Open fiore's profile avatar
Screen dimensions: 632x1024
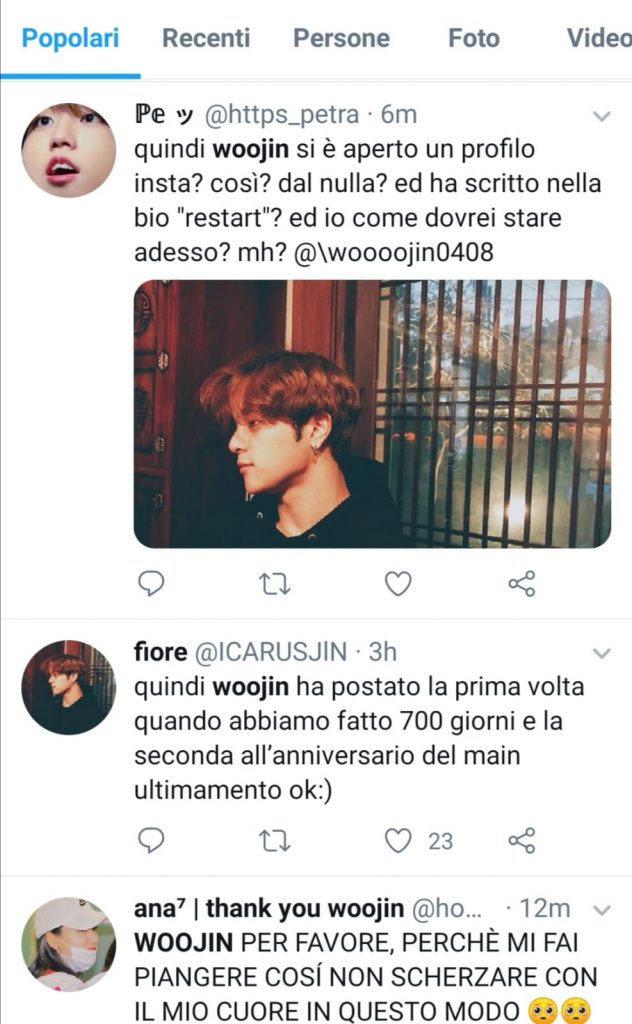pyautogui.click(x=69, y=687)
